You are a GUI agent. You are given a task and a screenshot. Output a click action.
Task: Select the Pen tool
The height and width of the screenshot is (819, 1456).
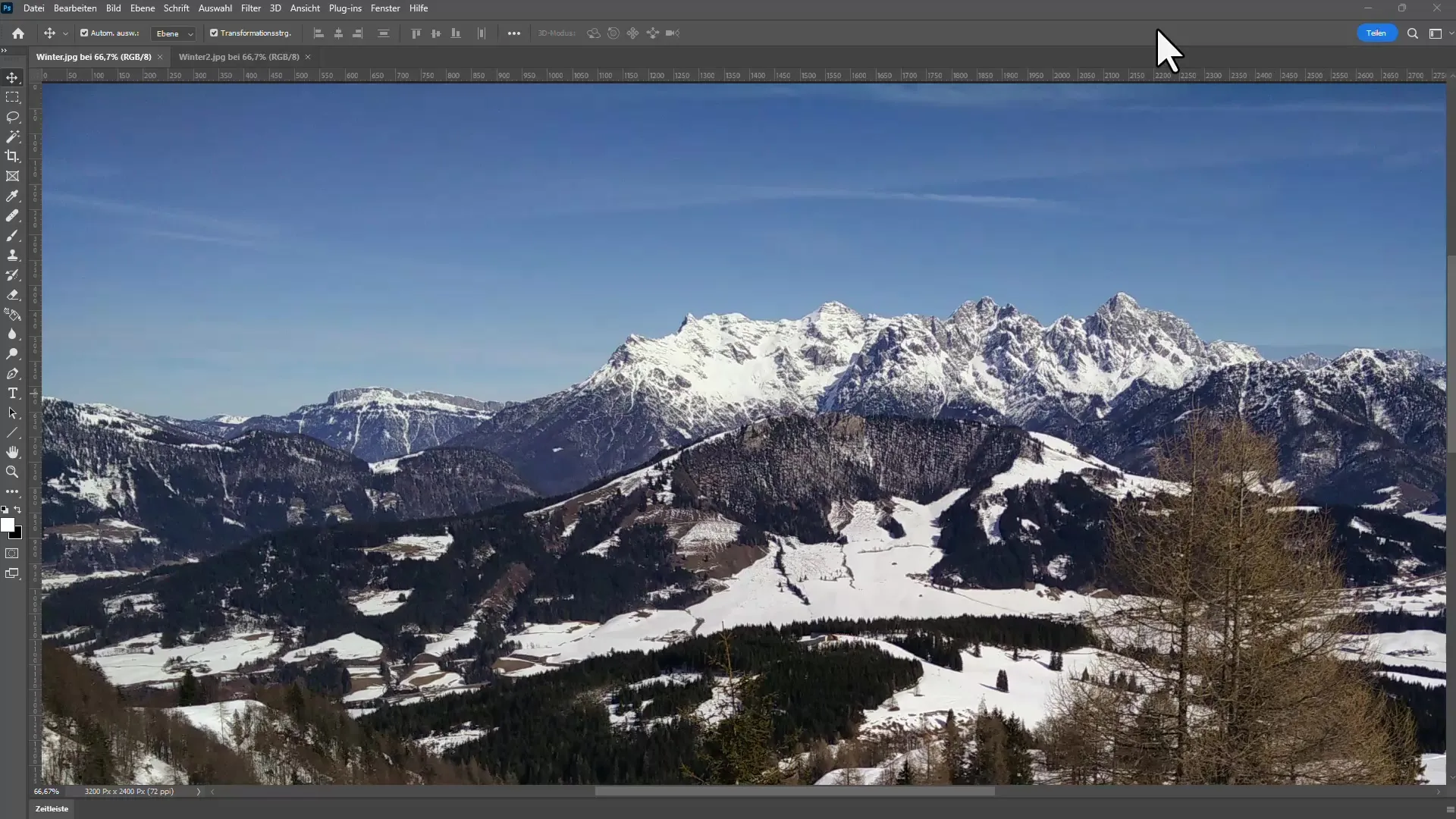[x=12, y=373]
